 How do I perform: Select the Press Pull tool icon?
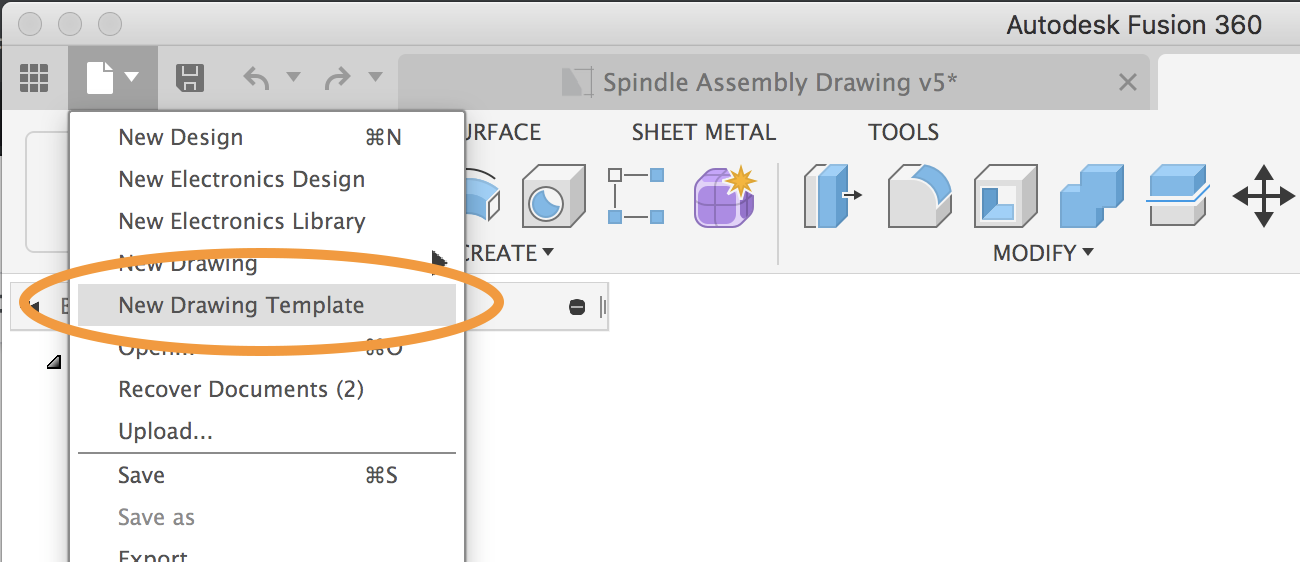point(832,195)
